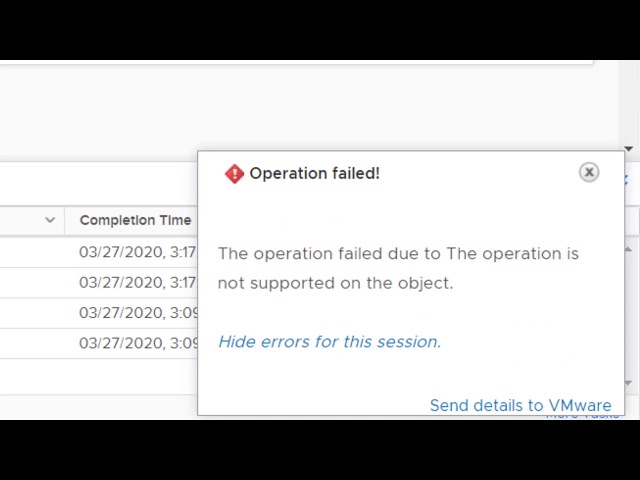Viewport: 640px width, 480px height.
Task: Click the red error alert icon
Action: click(x=234, y=174)
